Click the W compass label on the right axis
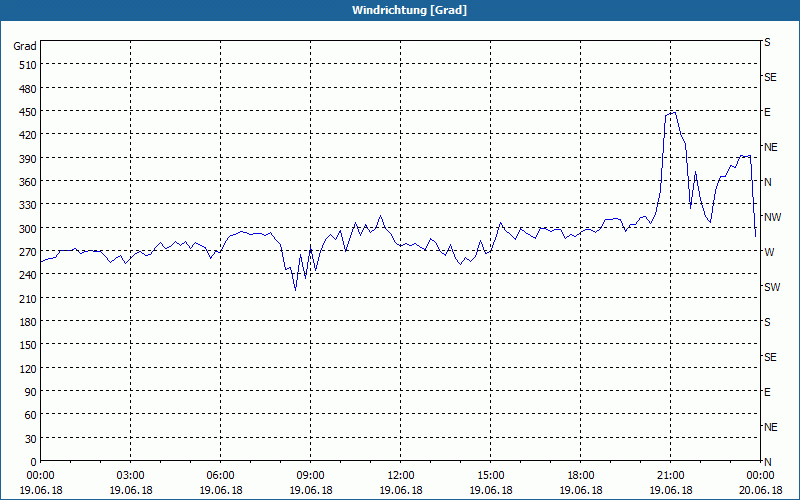Screen dimensions: 800x500 (769, 252)
